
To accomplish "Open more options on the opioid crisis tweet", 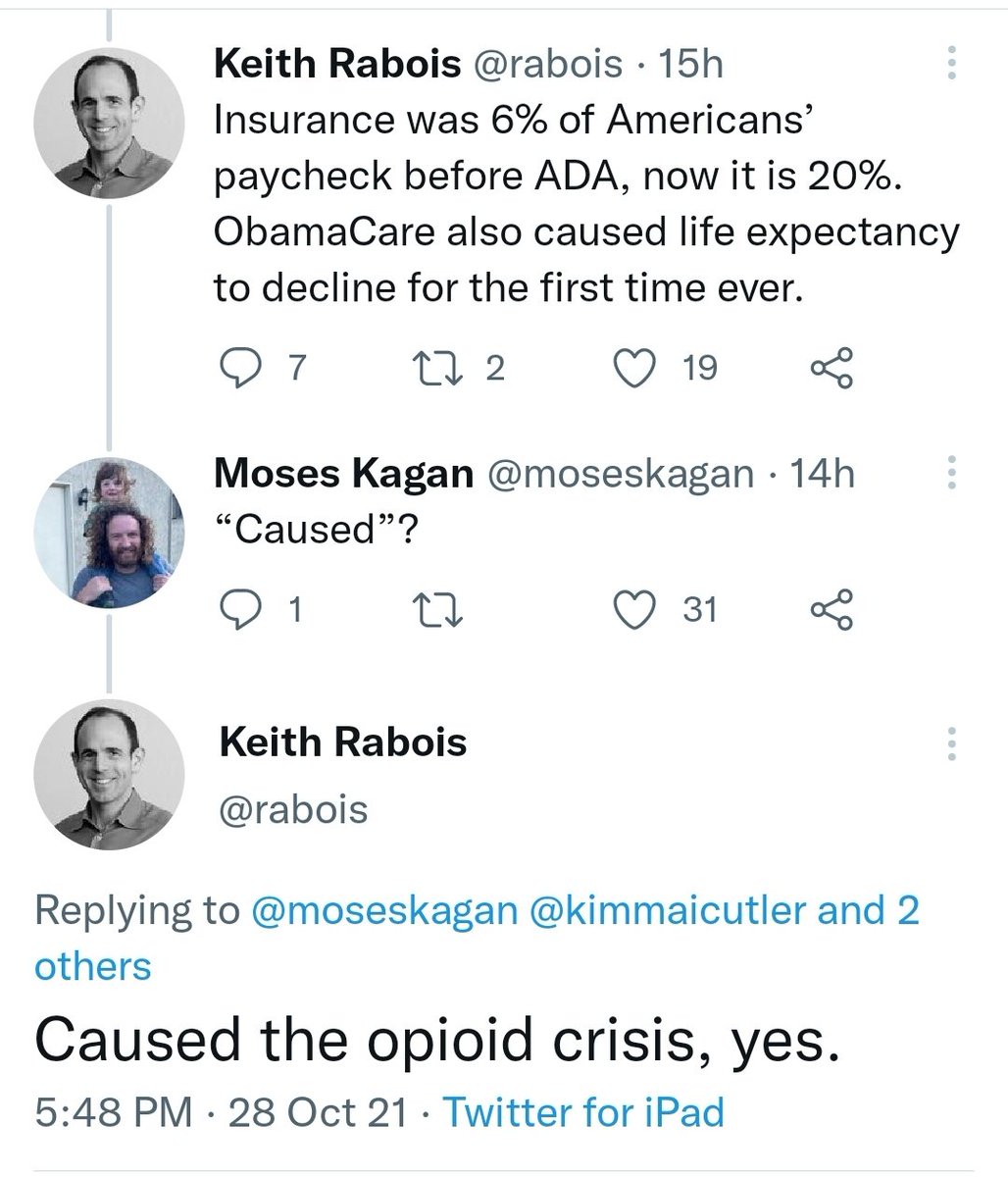I will (949, 744).
